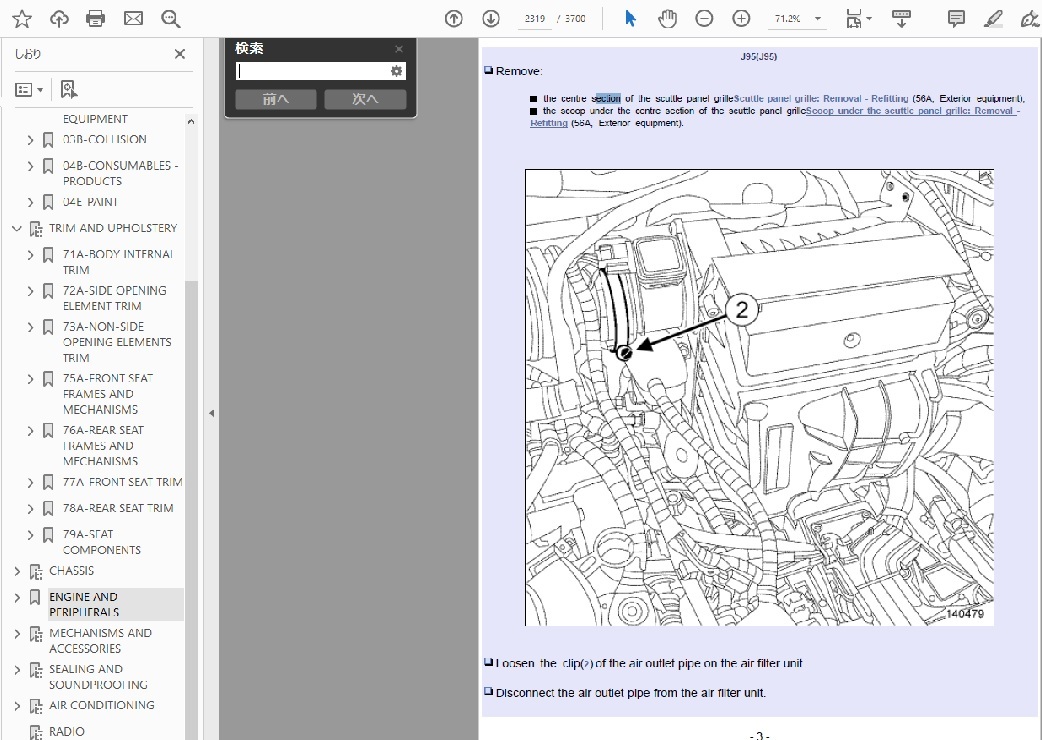The height and width of the screenshot is (740, 1042).
Task: Open bookmark options list dropdown
Action: point(29,89)
